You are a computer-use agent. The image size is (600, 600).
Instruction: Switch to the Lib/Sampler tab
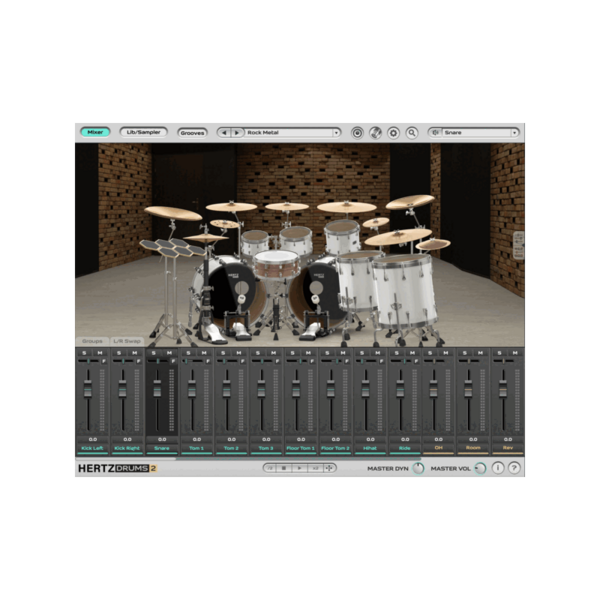coord(143,132)
